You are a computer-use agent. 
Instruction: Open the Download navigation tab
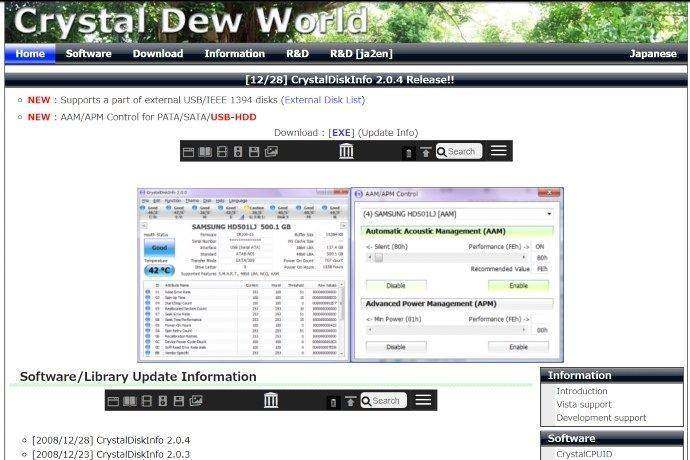pyautogui.click(x=158, y=54)
